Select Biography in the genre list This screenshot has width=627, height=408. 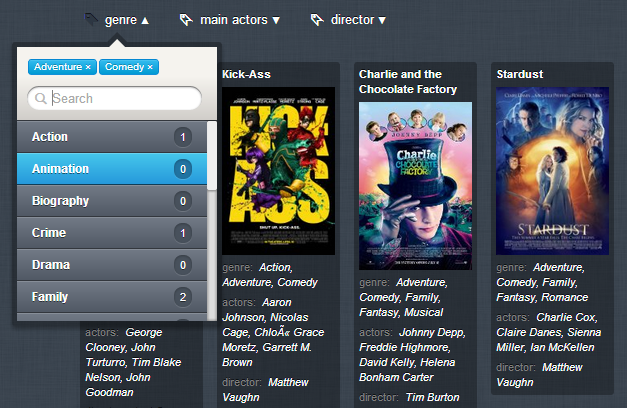pos(112,201)
